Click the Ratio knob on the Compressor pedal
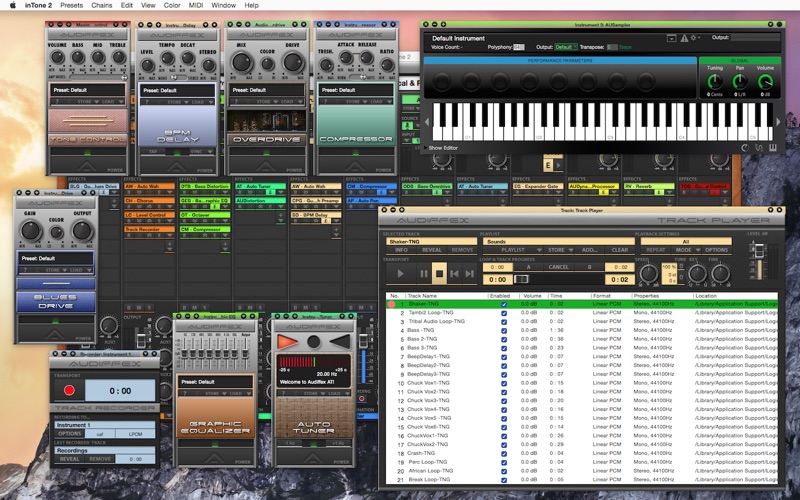Viewport: 800px width, 500px height. tap(387, 64)
